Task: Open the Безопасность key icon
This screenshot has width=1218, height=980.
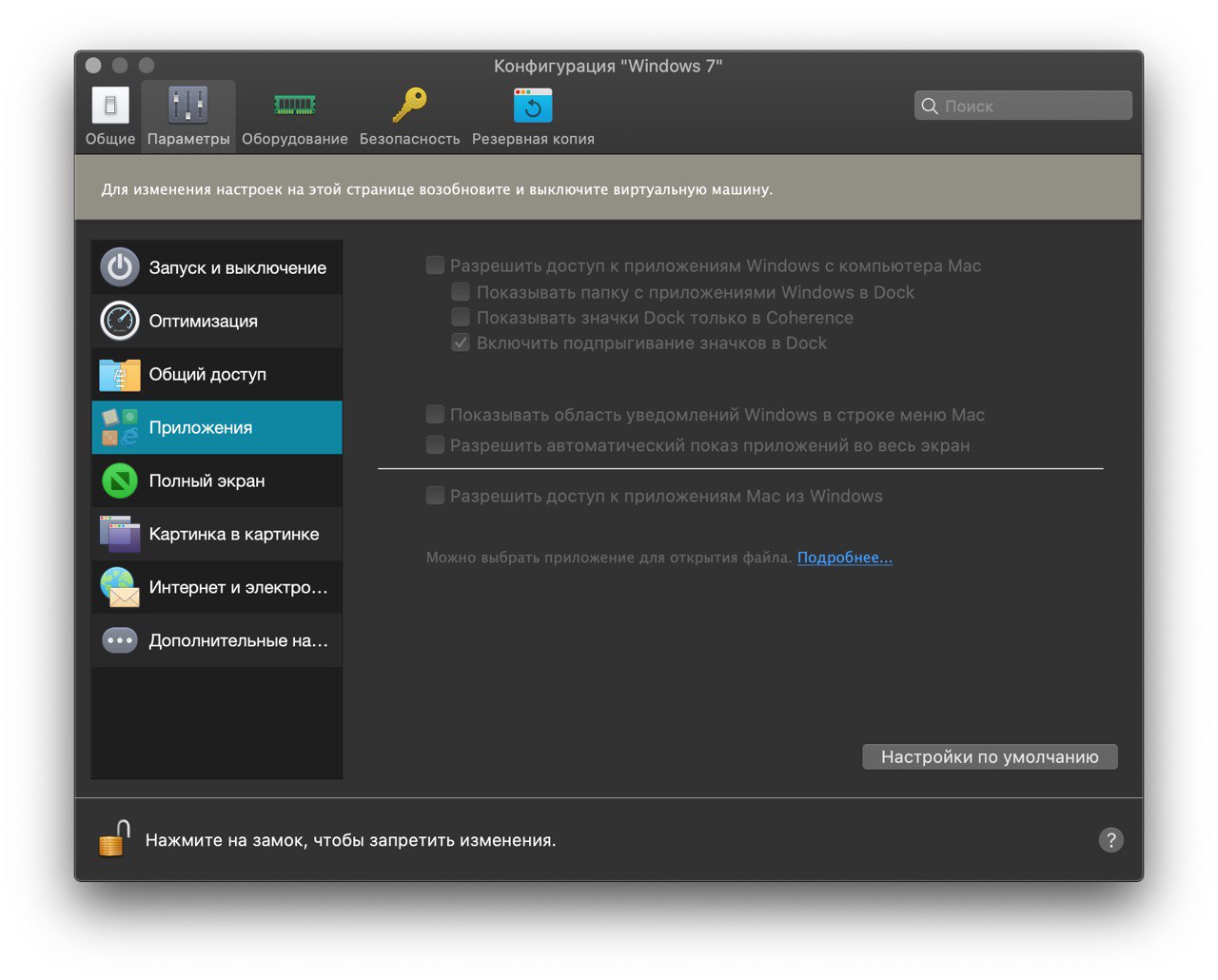Action: tap(409, 105)
